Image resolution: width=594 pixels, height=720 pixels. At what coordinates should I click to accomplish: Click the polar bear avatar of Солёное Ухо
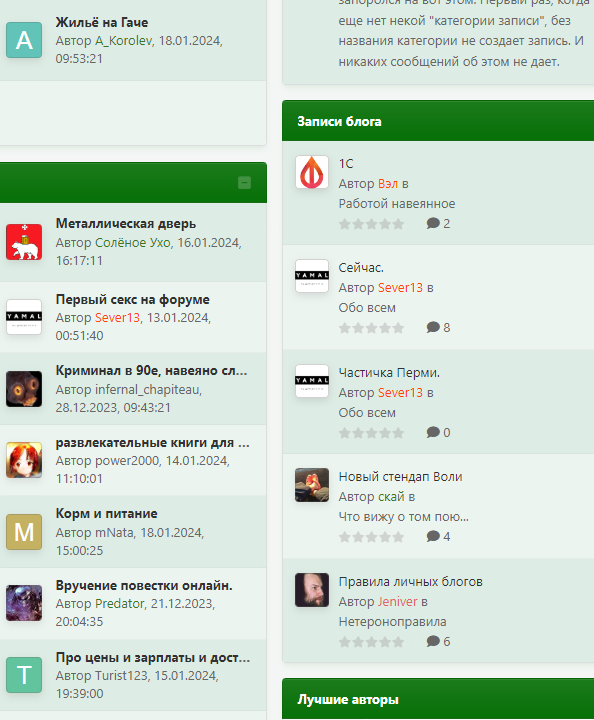pyautogui.click(x=24, y=242)
